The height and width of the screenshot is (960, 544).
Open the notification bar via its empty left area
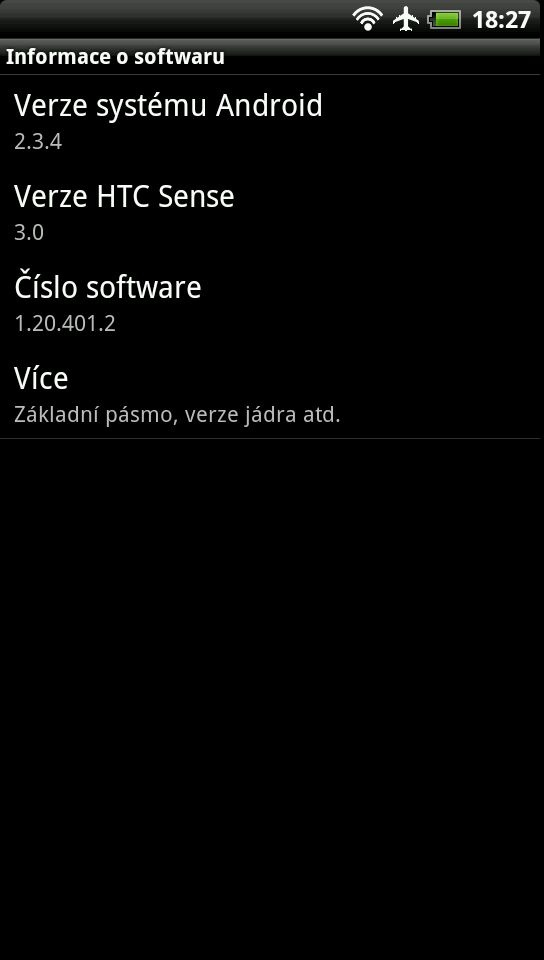[x=171, y=20]
